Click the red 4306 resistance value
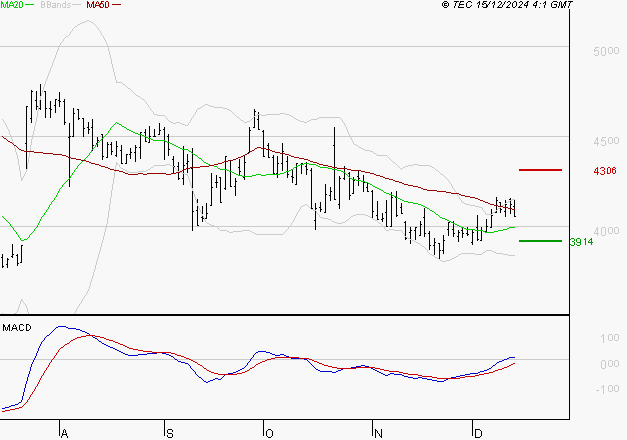627x440 pixels. pyautogui.click(x=605, y=171)
